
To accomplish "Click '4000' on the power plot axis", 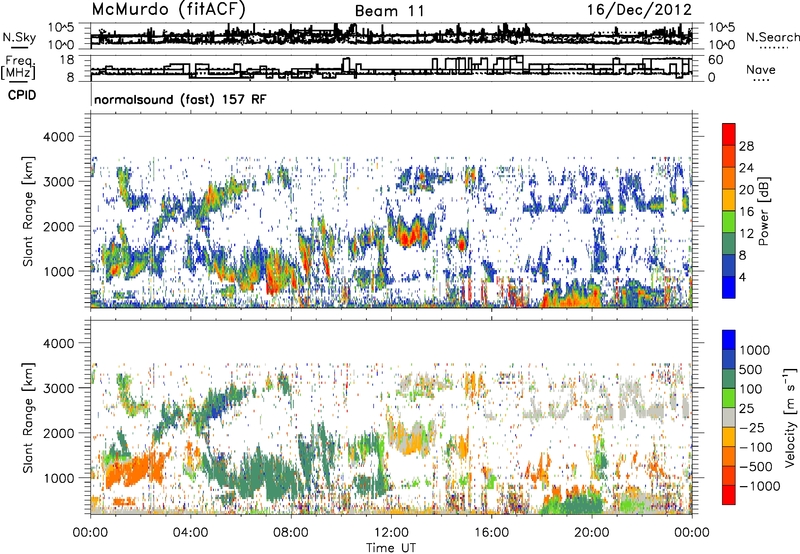I will [x=58, y=137].
